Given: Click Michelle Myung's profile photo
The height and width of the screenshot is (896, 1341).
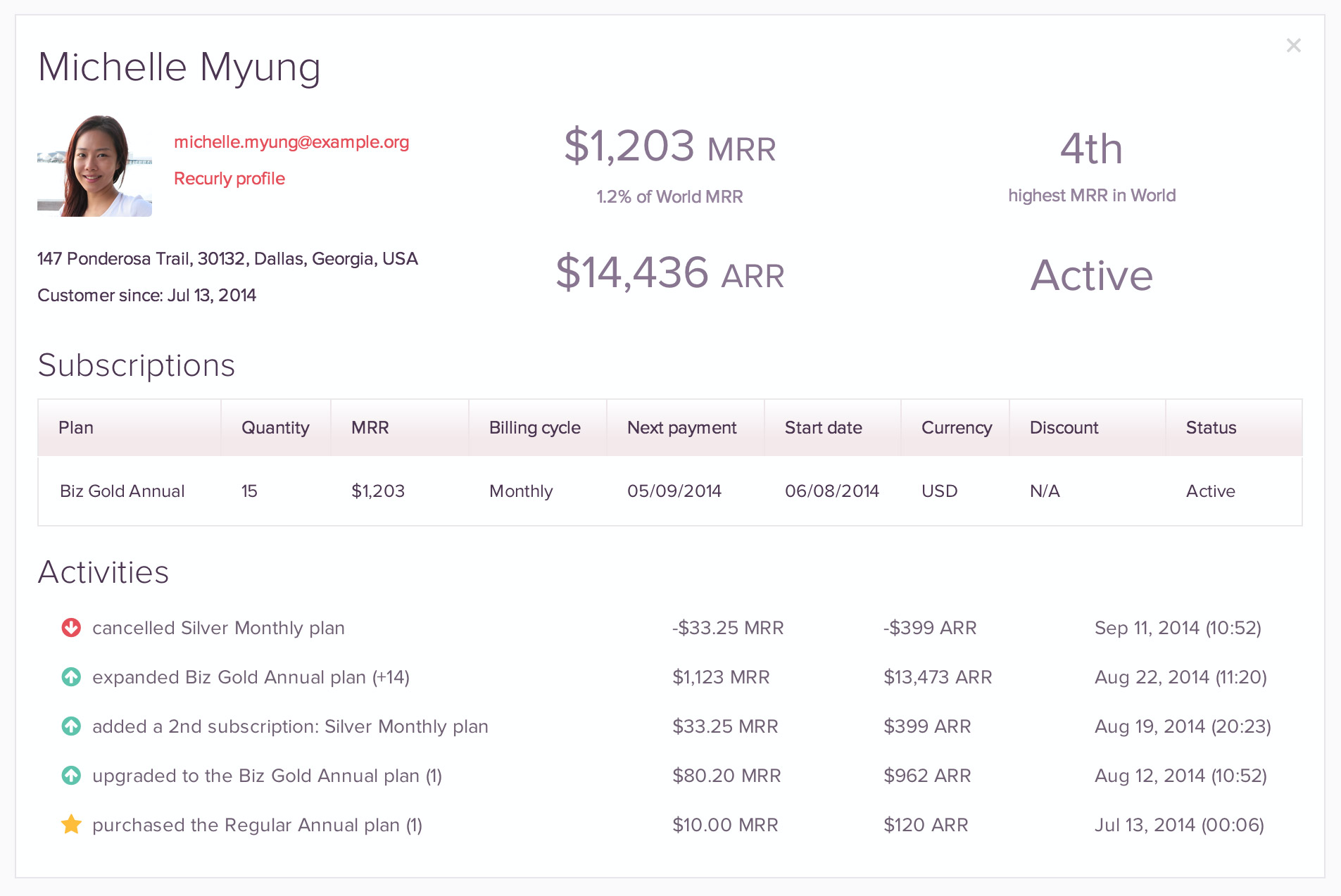Looking at the screenshot, I should (x=94, y=163).
